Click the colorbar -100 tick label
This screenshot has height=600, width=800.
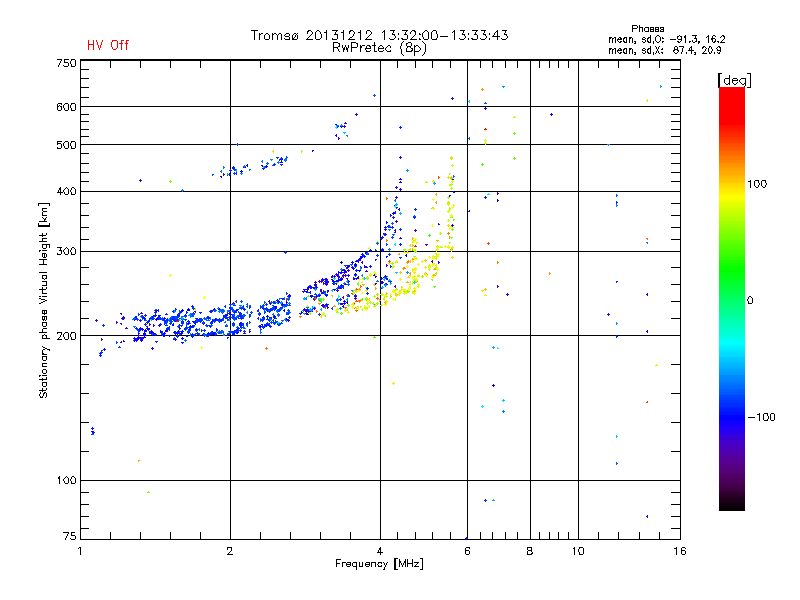[761, 417]
